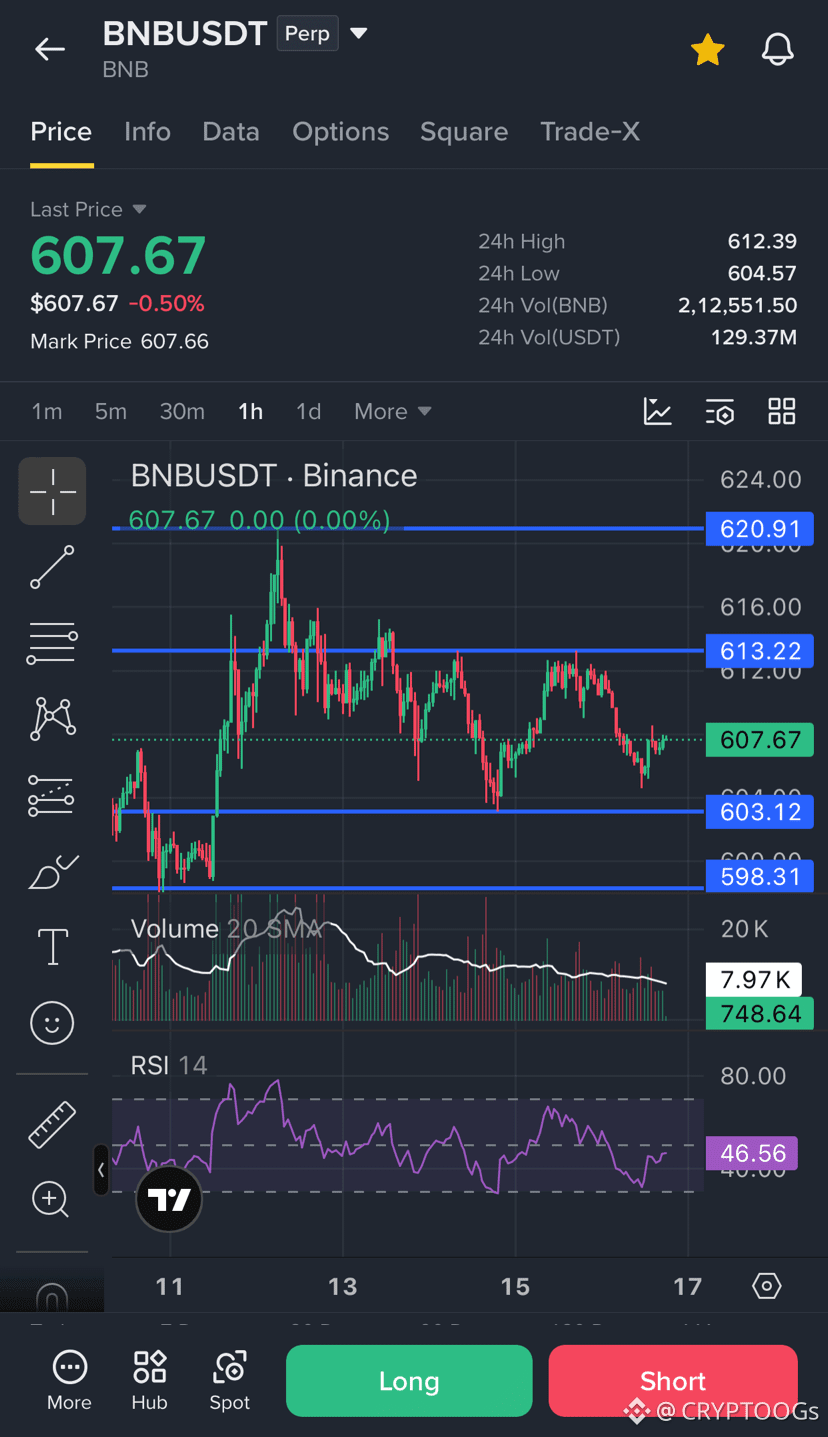This screenshot has height=1437, width=828.
Task: Select the long position projection tool
Action: (x=52, y=795)
